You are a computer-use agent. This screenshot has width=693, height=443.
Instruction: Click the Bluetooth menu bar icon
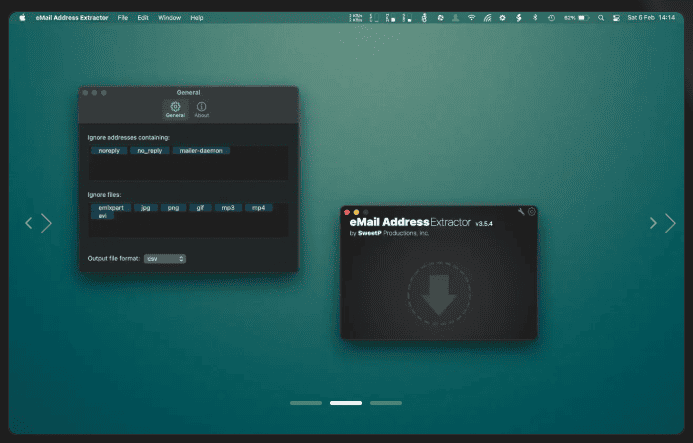point(535,18)
